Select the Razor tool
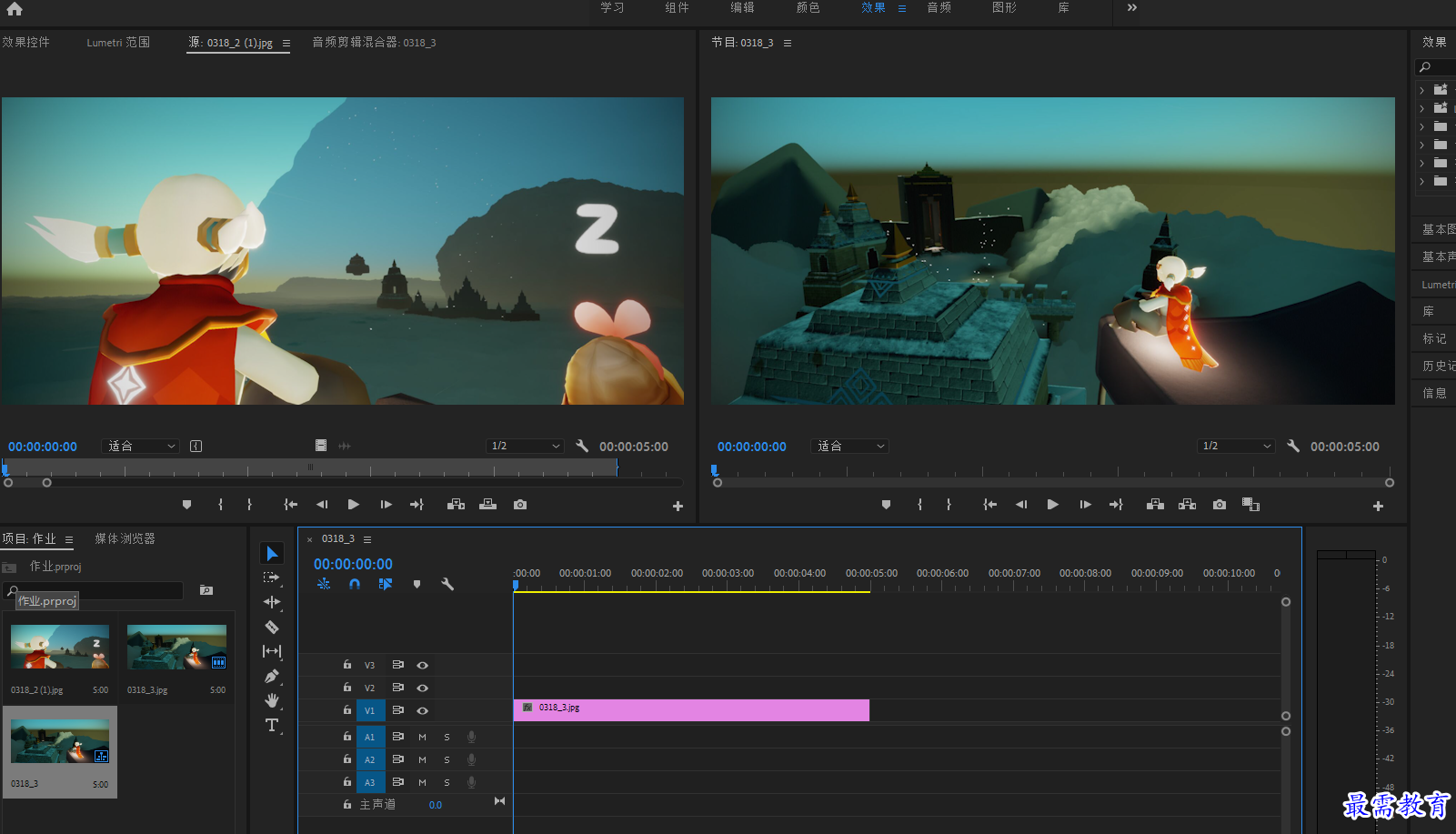 [271, 627]
